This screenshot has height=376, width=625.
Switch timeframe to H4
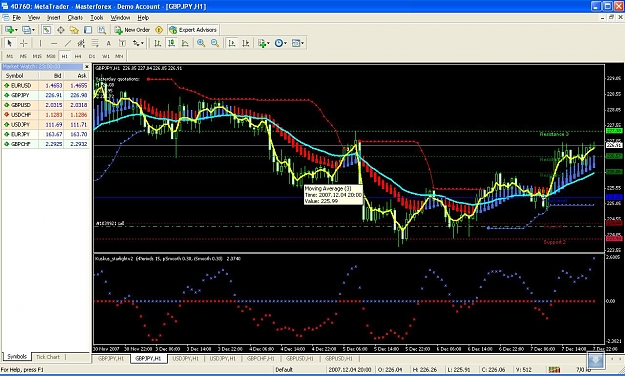click(x=78, y=56)
